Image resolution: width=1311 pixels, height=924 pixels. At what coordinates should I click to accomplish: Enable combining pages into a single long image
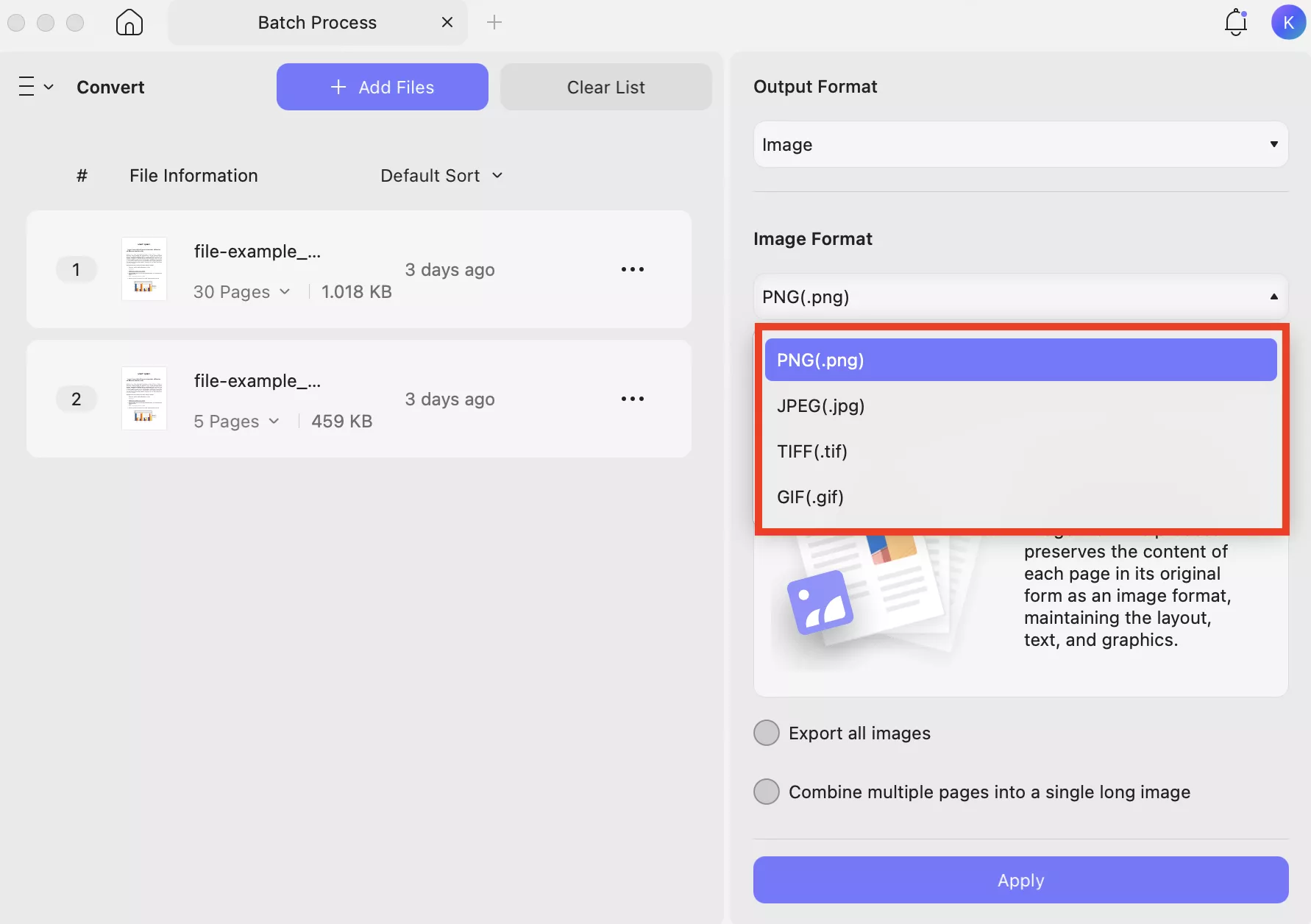pyautogui.click(x=766, y=792)
